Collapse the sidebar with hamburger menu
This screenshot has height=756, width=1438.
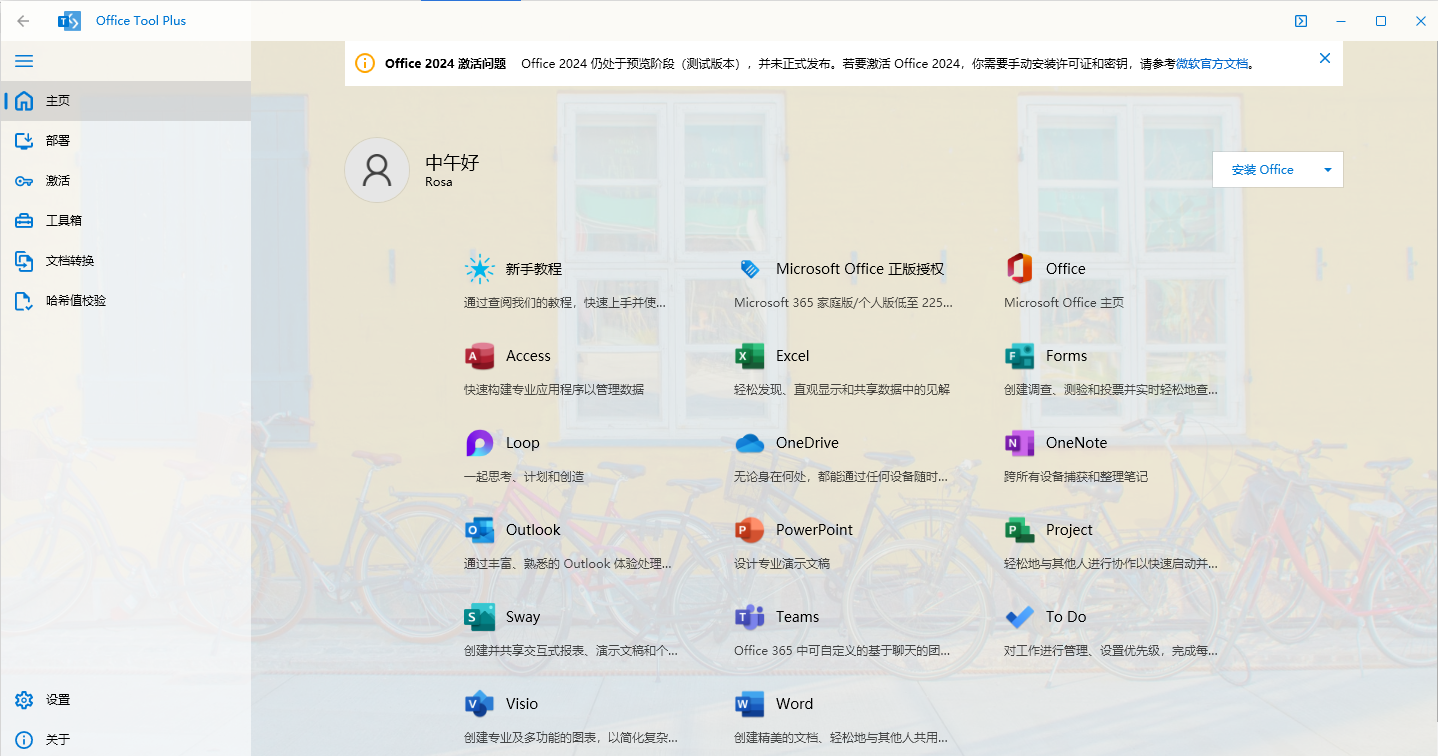(x=24, y=61)
